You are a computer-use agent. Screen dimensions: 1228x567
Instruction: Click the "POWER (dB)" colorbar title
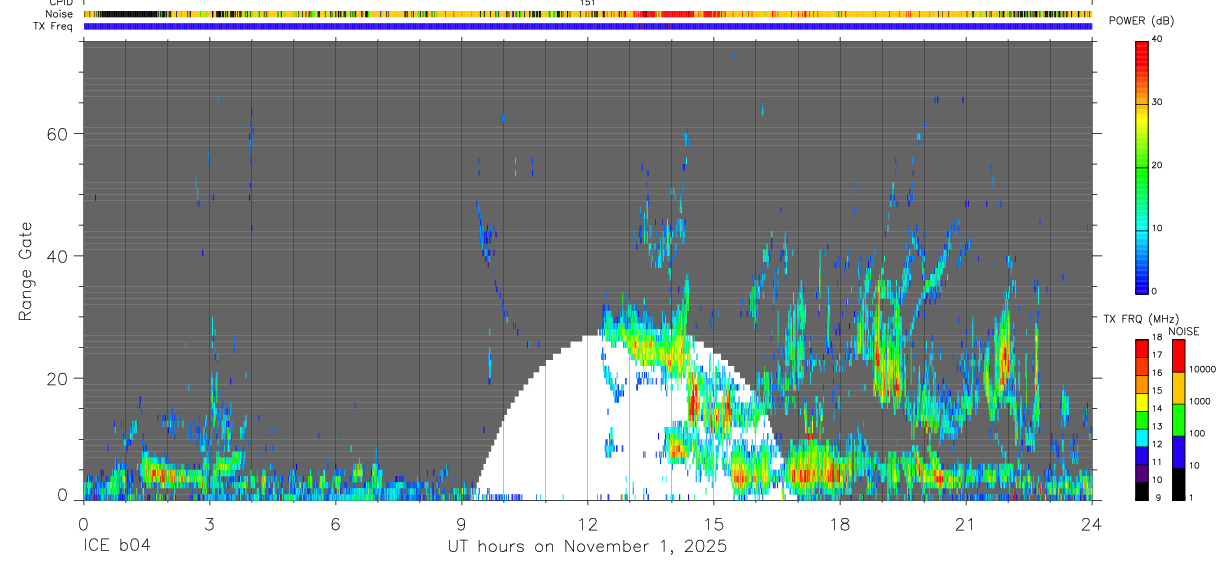pos(1141,21)
